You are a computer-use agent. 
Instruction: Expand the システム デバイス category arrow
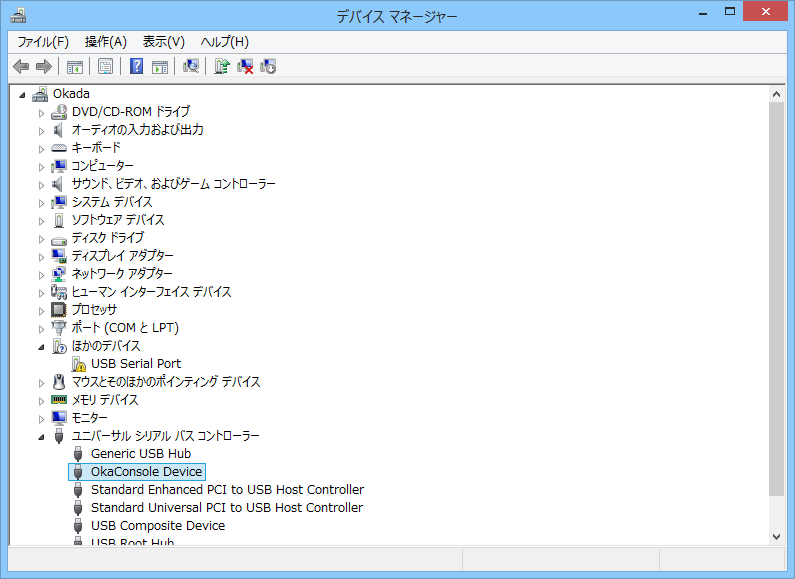tap(41, 203)
